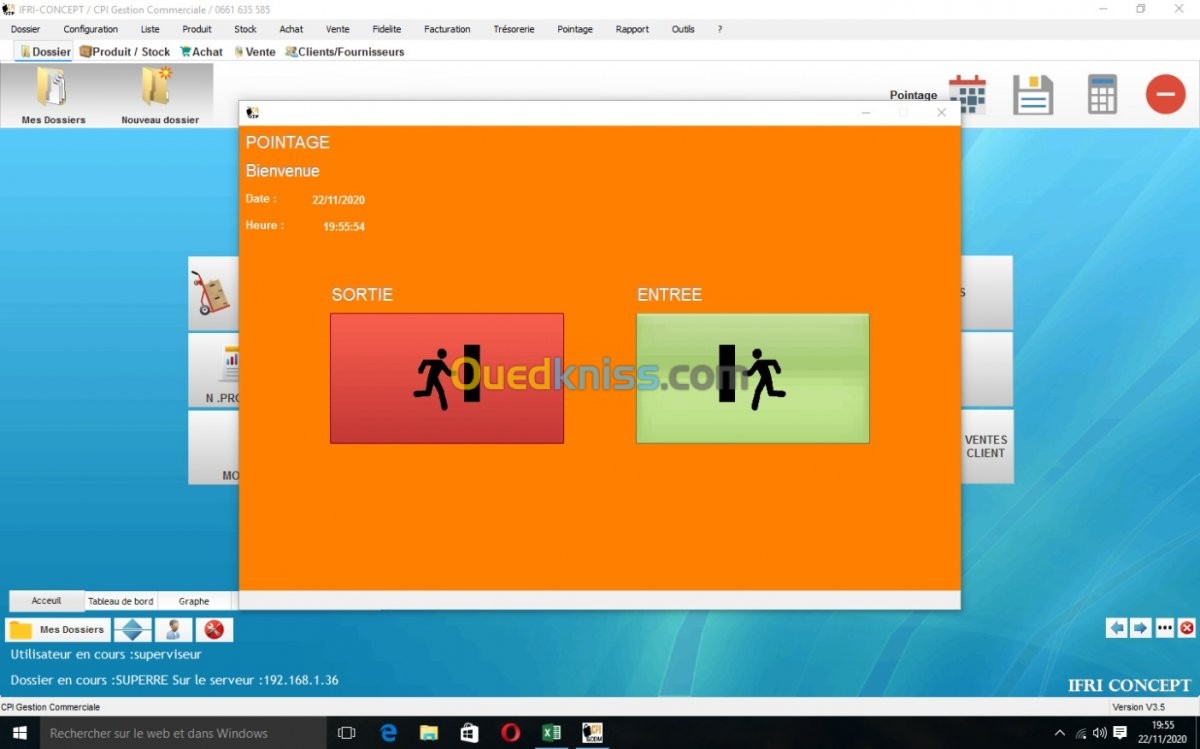Select the Produit / Stock toolbar tab

125,52
